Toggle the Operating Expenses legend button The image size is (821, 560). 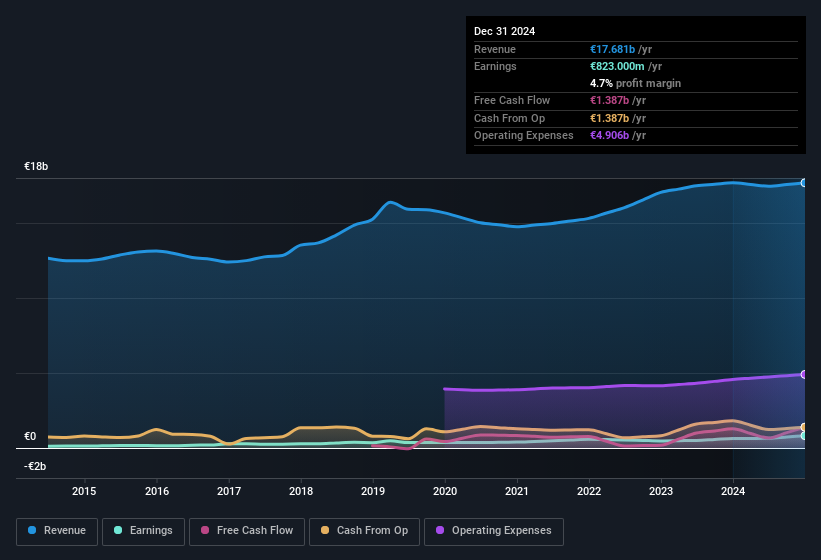(494, 531)
